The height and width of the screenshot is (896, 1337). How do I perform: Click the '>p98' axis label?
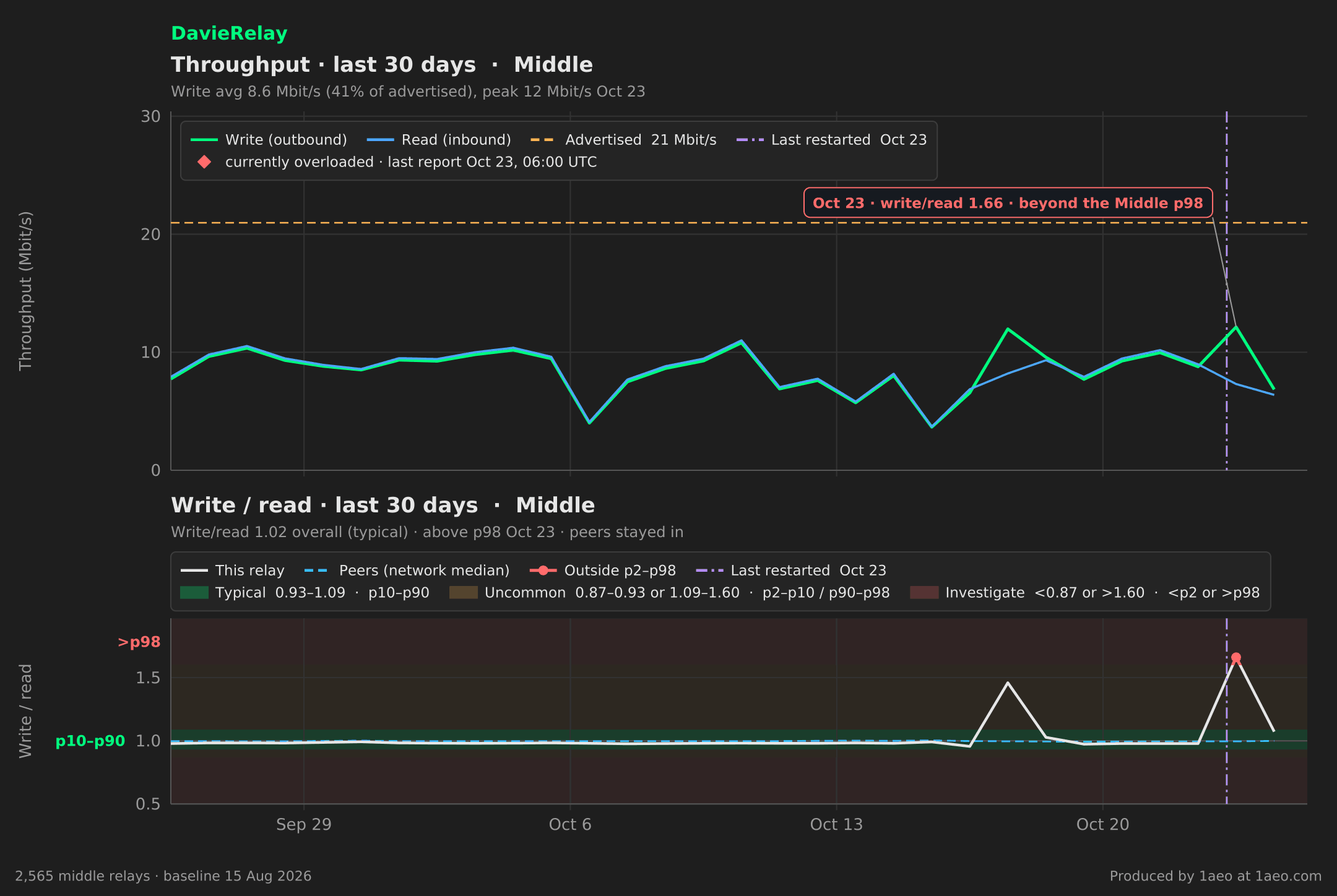[x=139, y=642]
